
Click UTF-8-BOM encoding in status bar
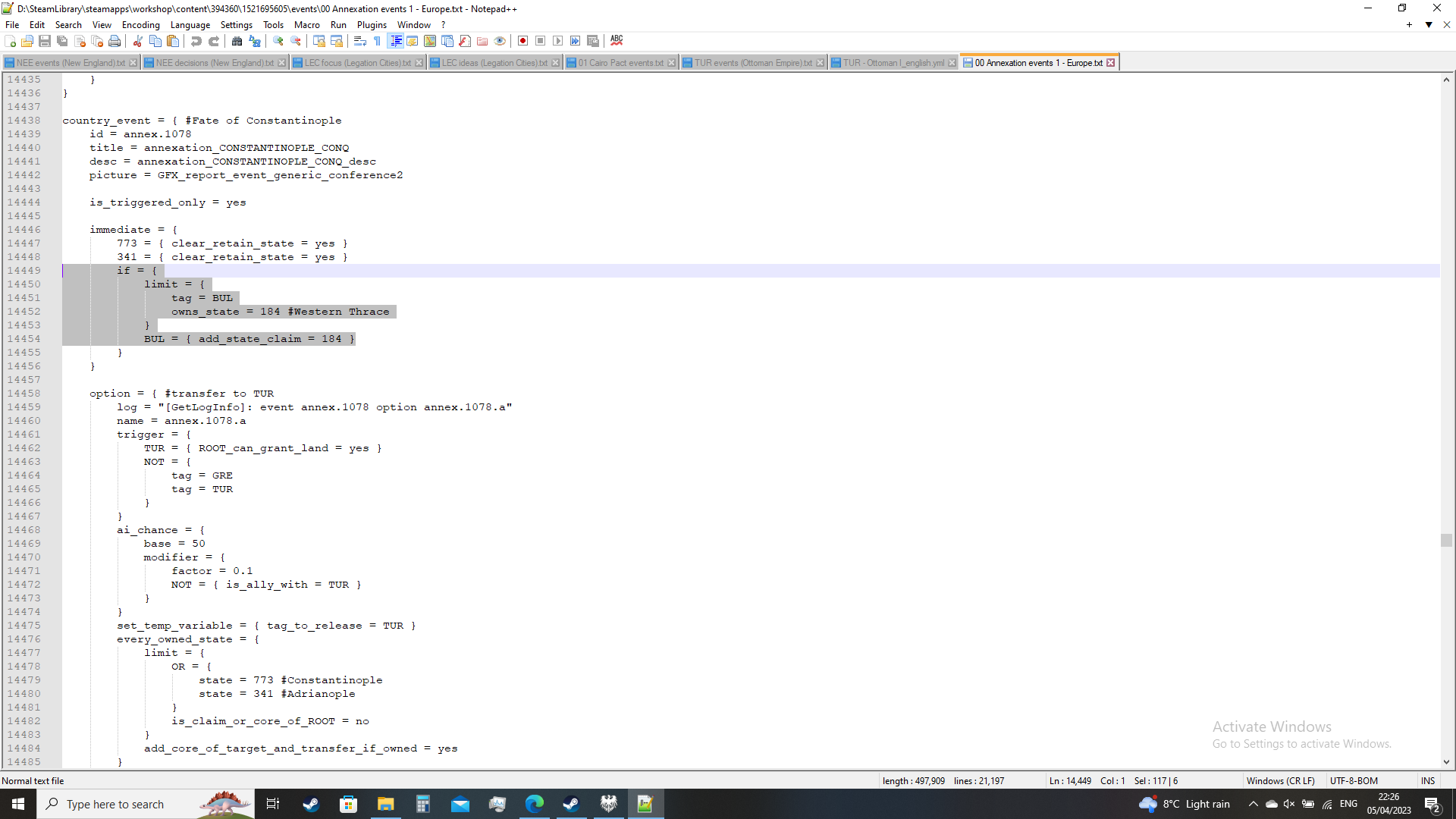click(x=1354, y=780)
